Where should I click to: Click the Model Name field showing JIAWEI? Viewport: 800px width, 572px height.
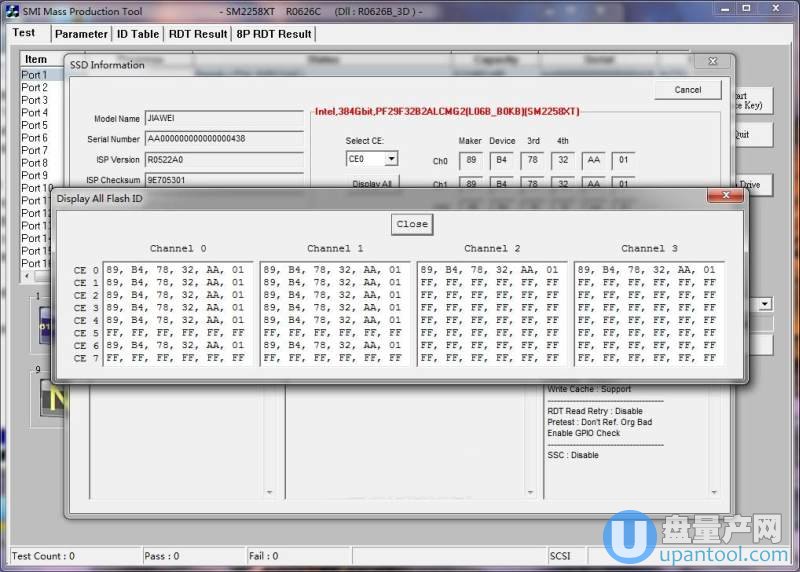click(x=224, y=118)
